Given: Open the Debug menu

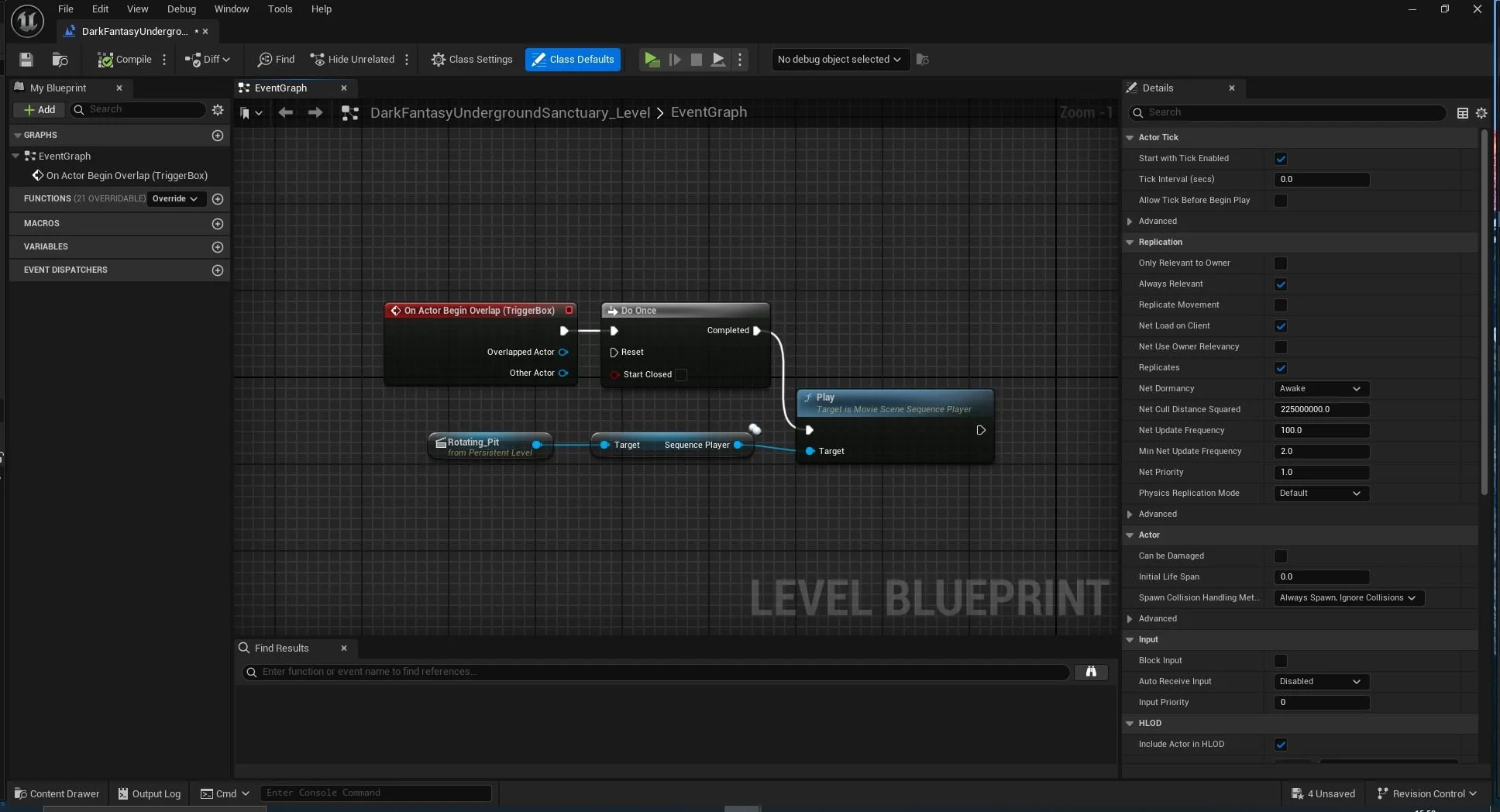Looking at the screenshot, I should click(x=181, y=9).
